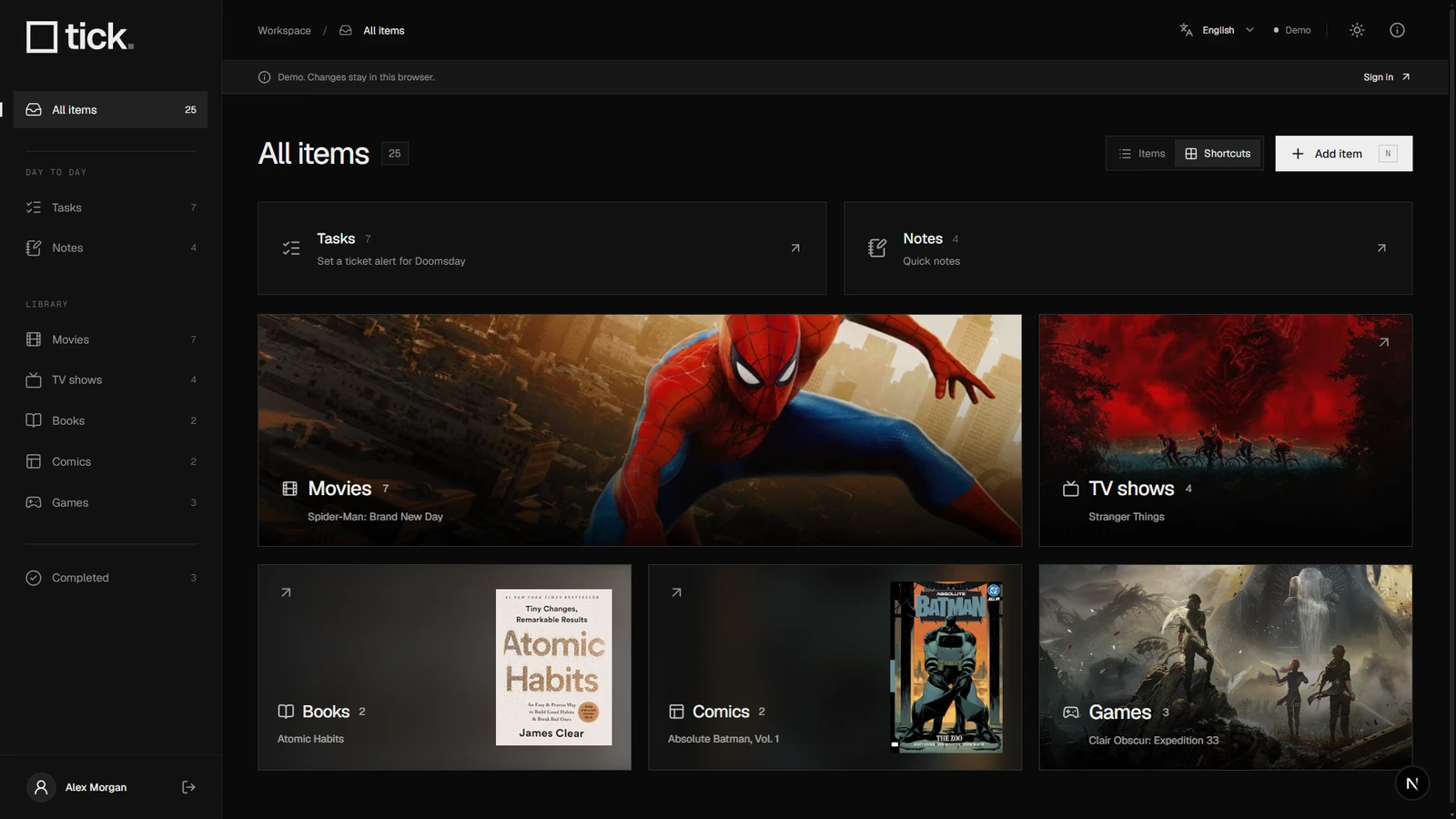Viewport: 1456px width, 819px height.
Task: Click the 'Spider-Man: Brand New Day' subtitle
Action: click(375, 517)
